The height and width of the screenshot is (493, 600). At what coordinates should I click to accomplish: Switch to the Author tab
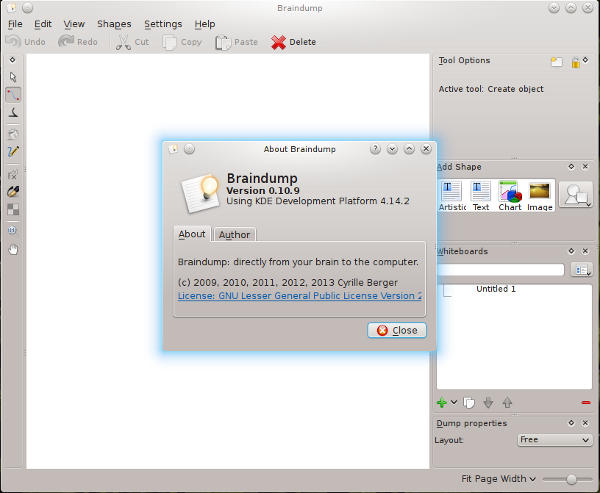[234, 235]
